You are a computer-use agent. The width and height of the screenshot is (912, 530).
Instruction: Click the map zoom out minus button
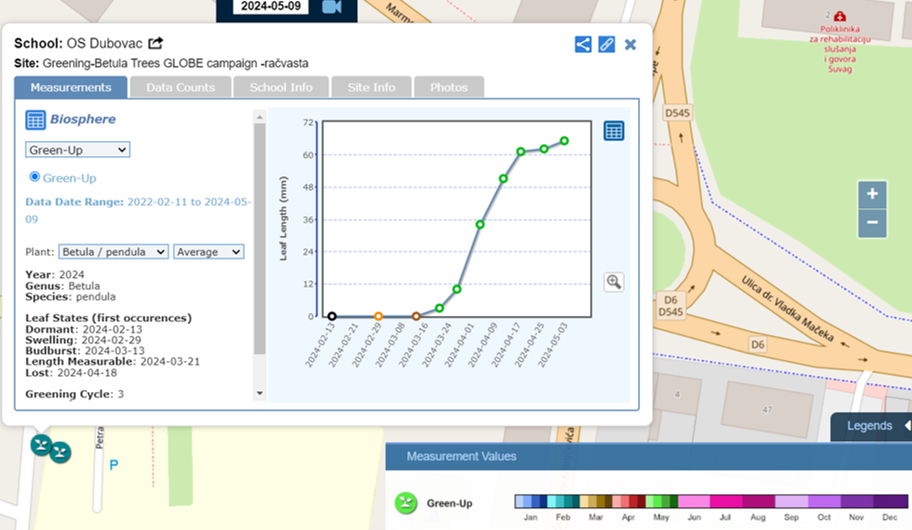(872, 222)
